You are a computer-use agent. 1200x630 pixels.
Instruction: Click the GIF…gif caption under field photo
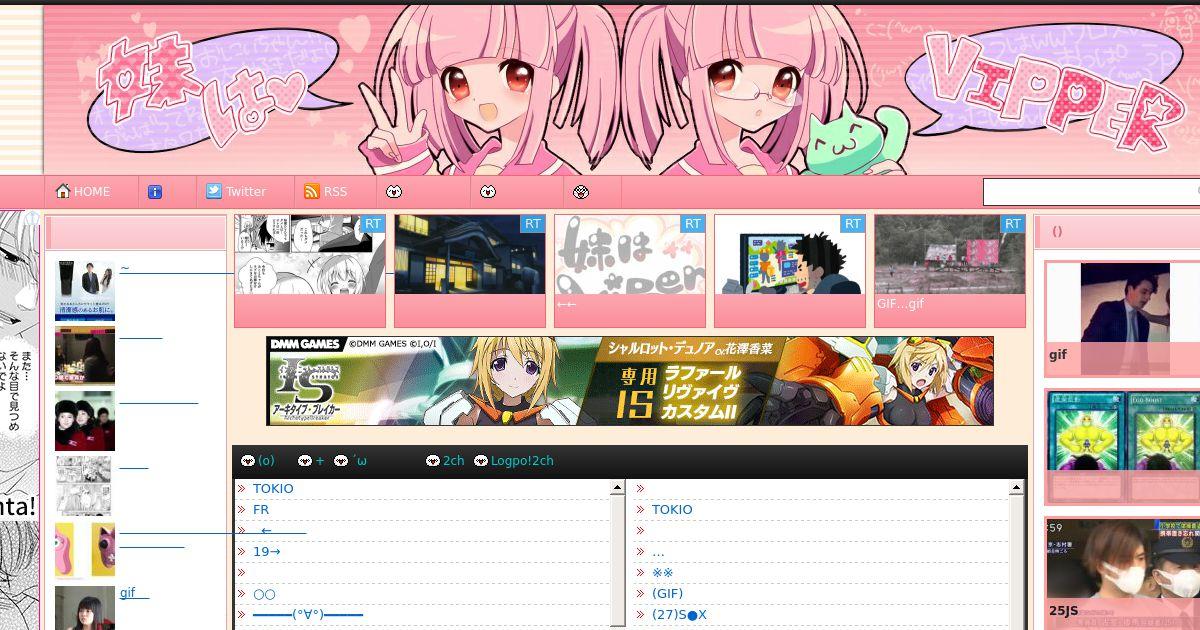tap(900, 304)
